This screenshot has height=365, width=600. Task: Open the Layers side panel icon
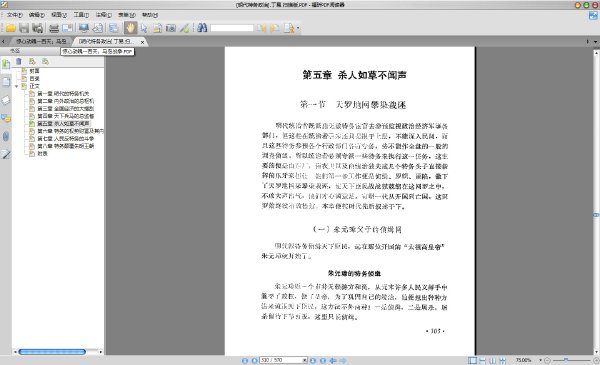[6, 100]
